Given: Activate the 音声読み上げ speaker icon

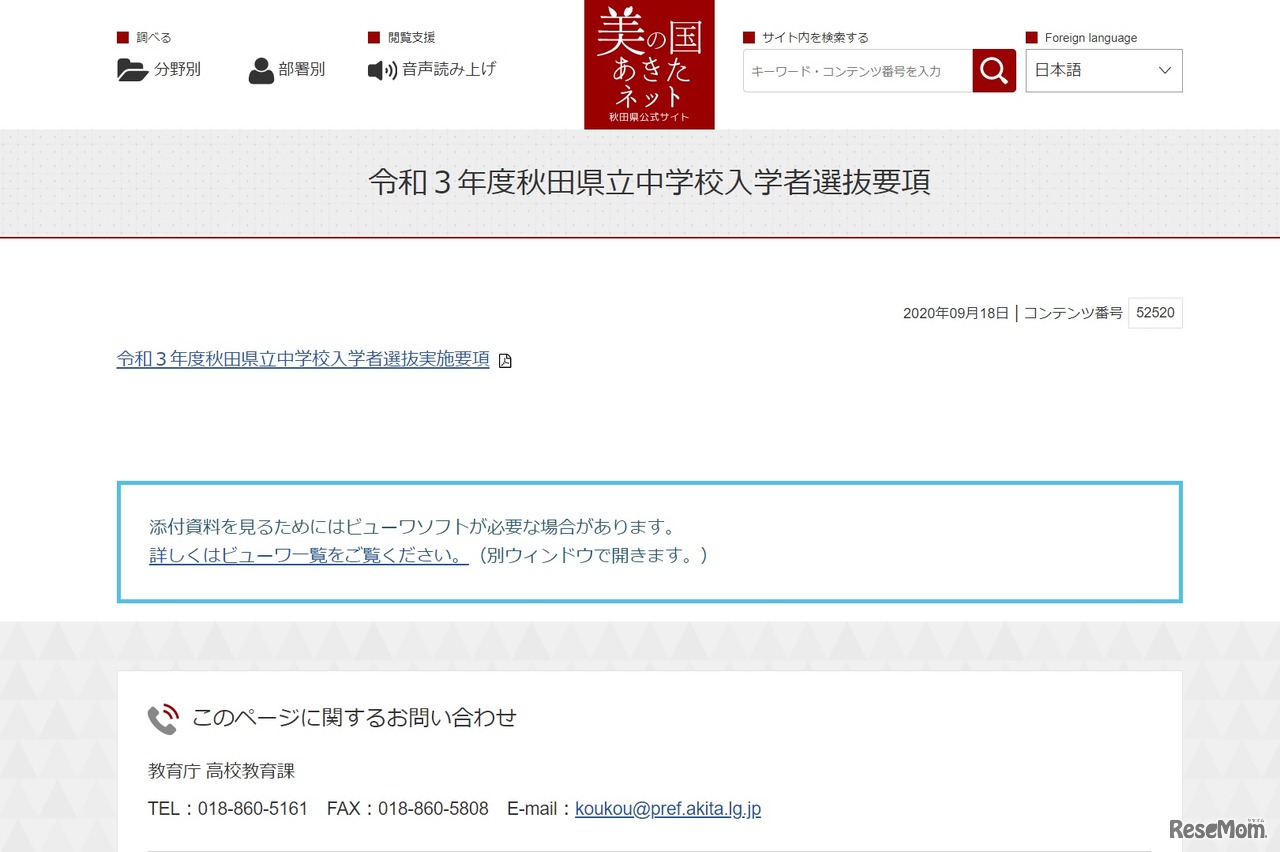Looking at the screenshot, I should click(x=381, y=70).
